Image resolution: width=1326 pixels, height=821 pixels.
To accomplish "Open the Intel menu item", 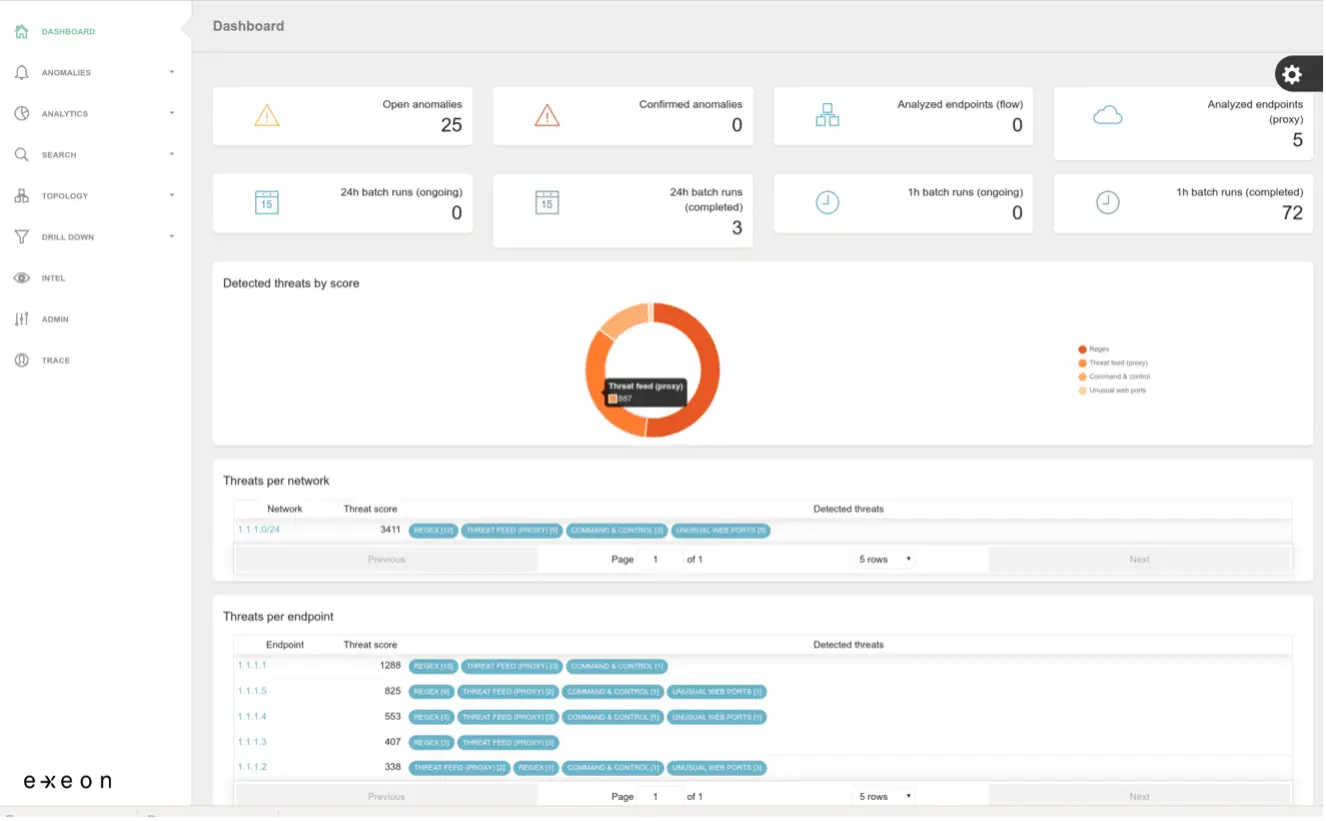I will point(53,278).
